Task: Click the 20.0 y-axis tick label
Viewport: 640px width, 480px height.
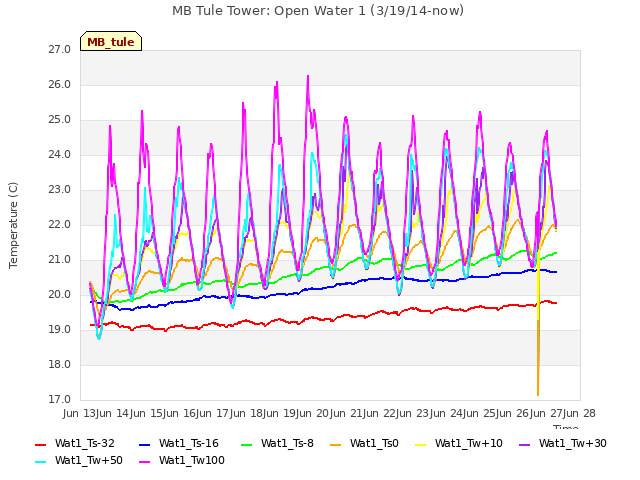Action: tap(60, 295)
